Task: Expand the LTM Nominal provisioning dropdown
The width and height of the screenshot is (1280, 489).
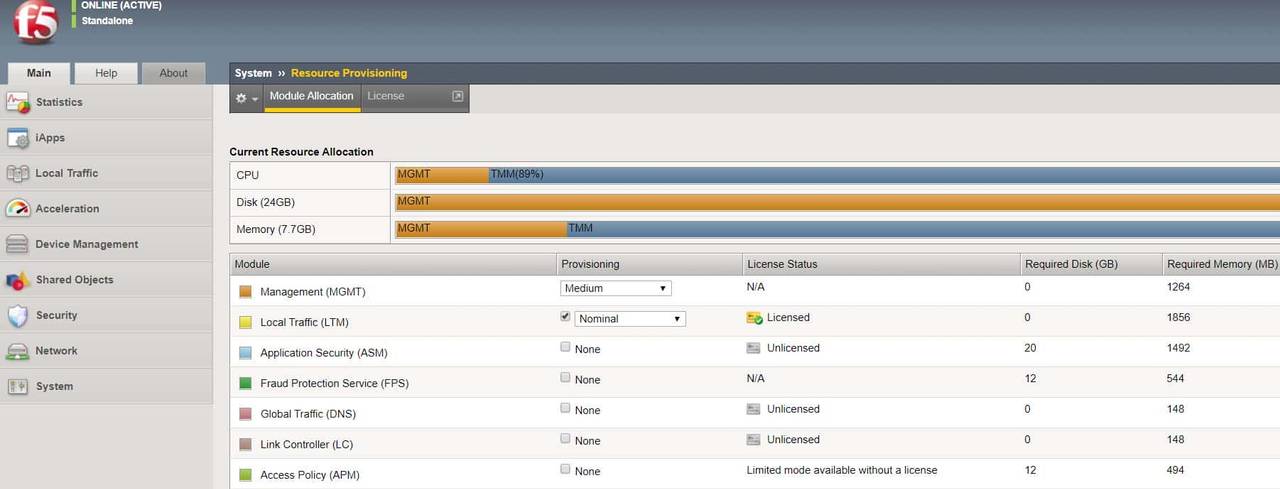Action: click(630, 319)
